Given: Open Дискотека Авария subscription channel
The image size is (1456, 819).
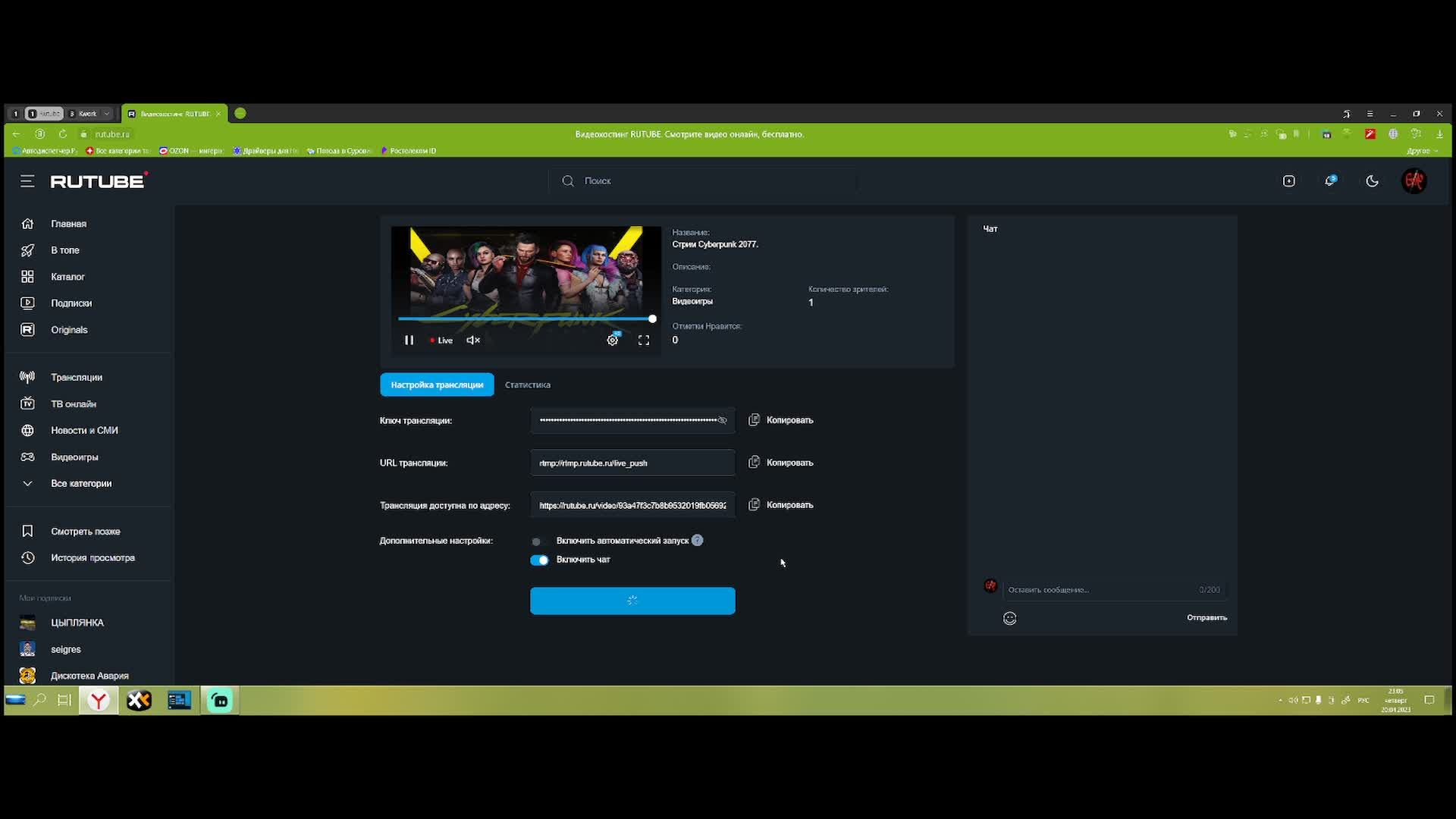Looking at the screenshot, I should [x=89, y=676].
